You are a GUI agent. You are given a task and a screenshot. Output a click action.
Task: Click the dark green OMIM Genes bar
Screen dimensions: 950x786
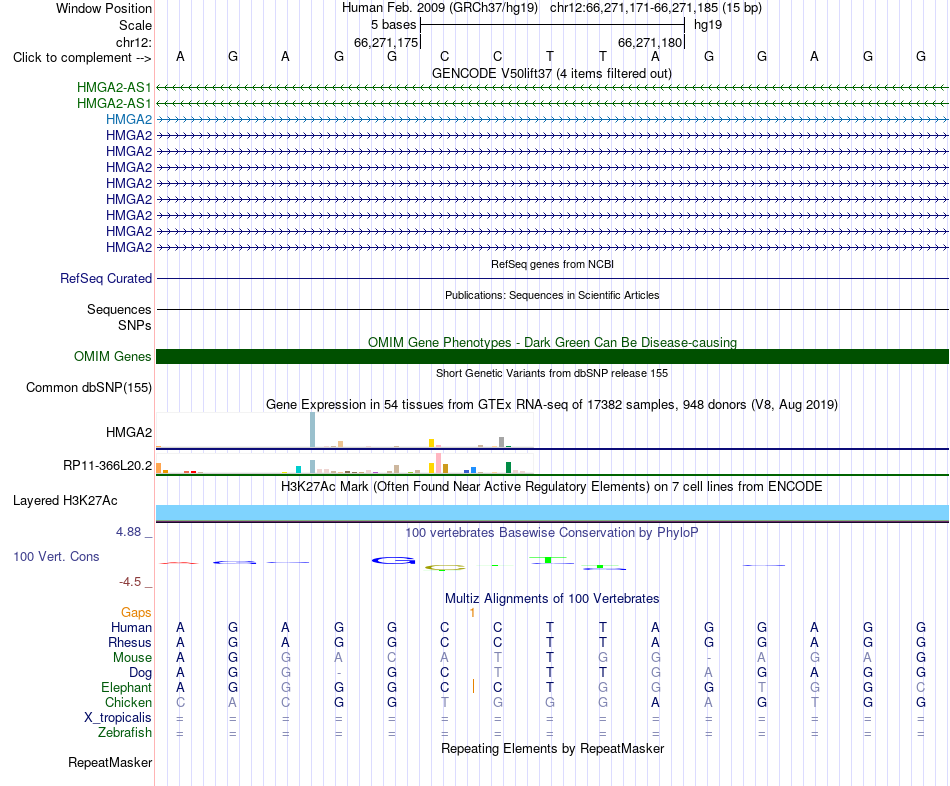click(552, 356)
